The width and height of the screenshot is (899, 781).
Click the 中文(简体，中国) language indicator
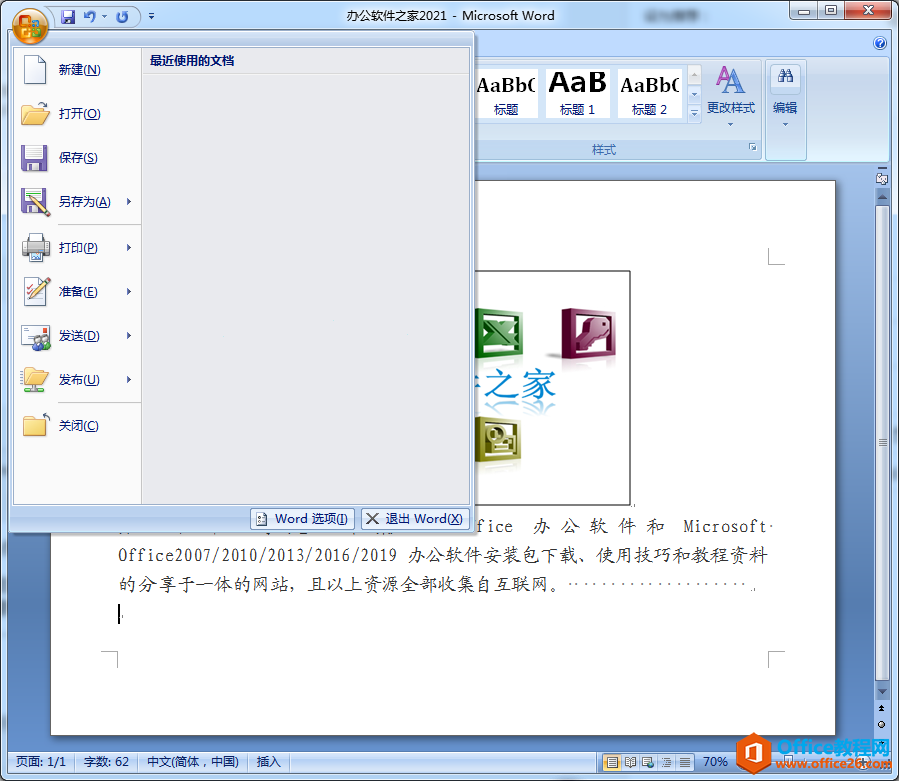pos(193,762)
